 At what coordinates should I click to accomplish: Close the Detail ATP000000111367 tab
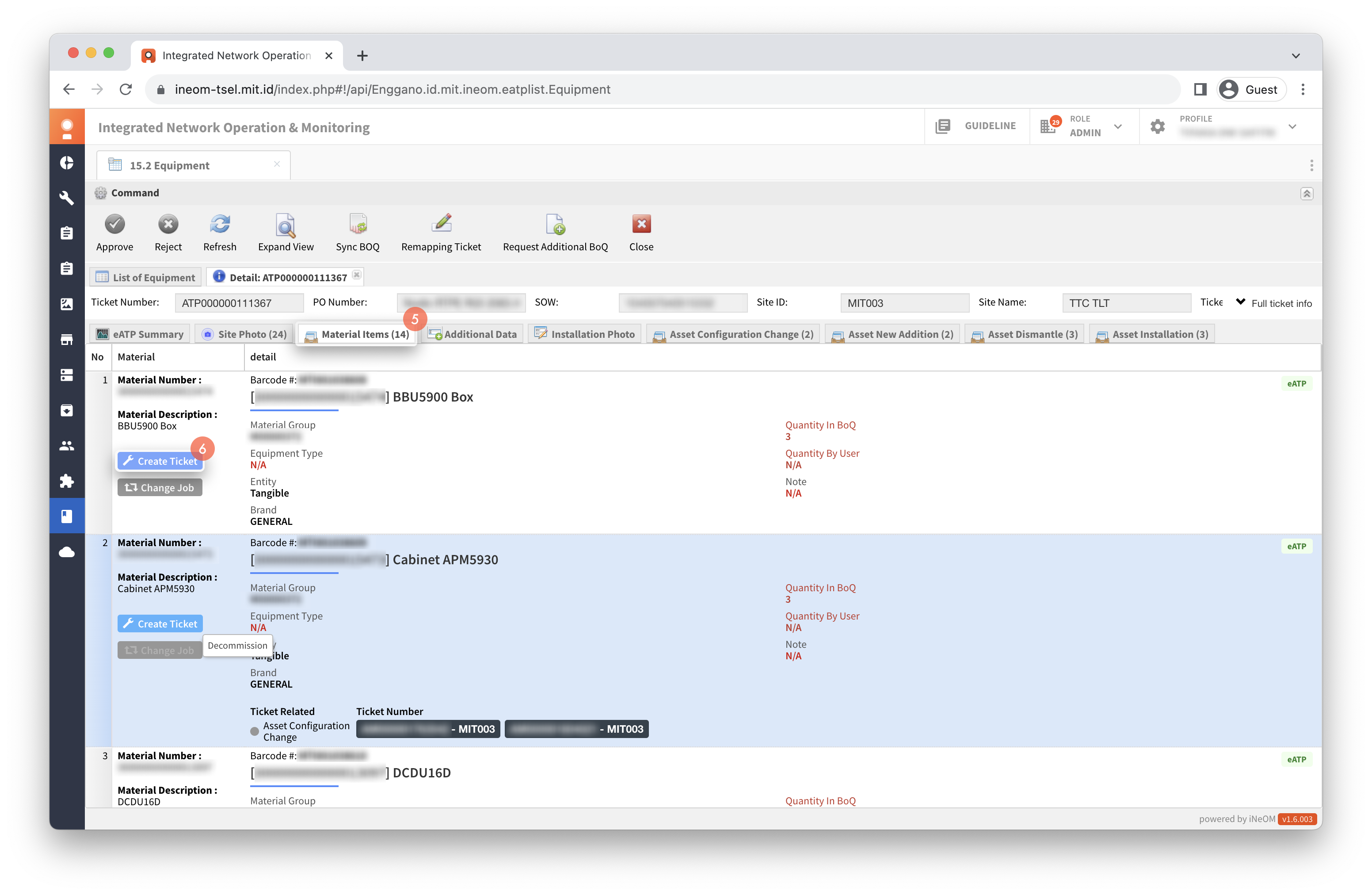[357, 275]
